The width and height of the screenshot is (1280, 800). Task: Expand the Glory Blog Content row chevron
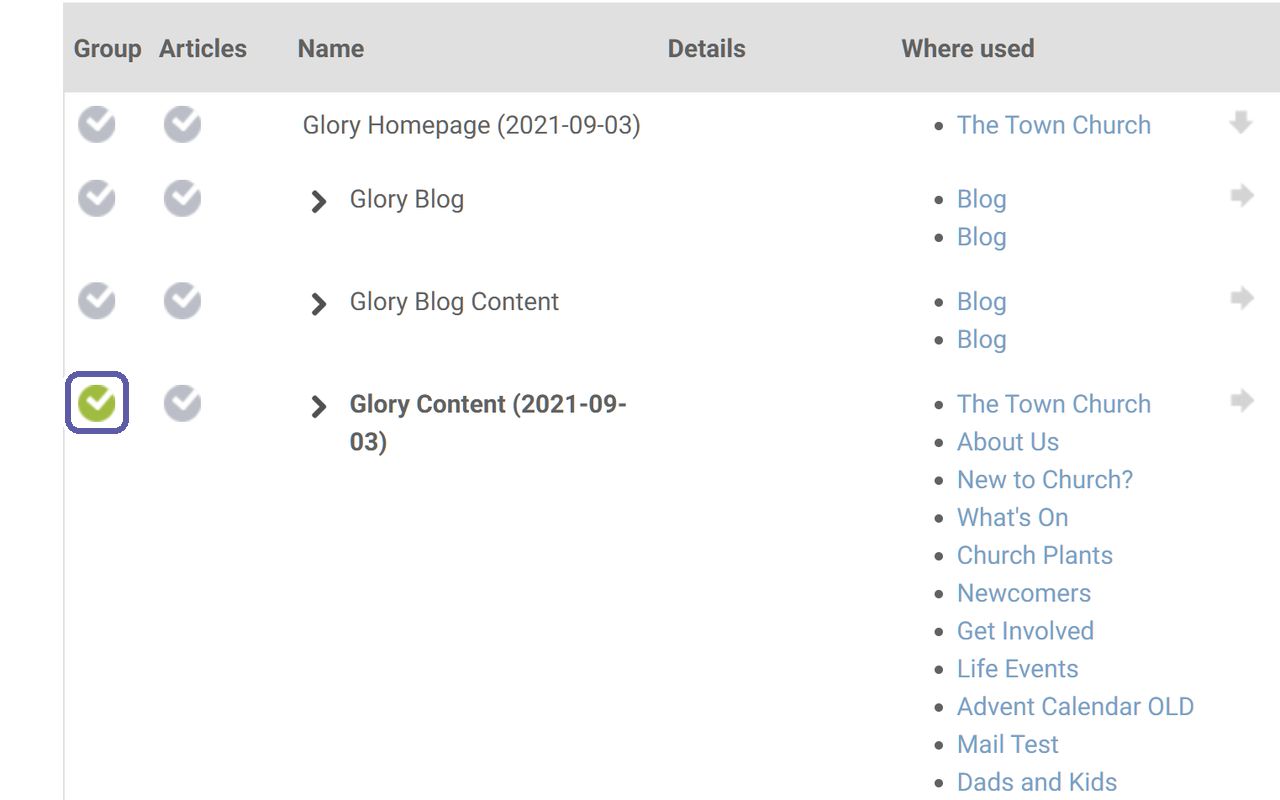pyautogui.click(x=319, y=303)
